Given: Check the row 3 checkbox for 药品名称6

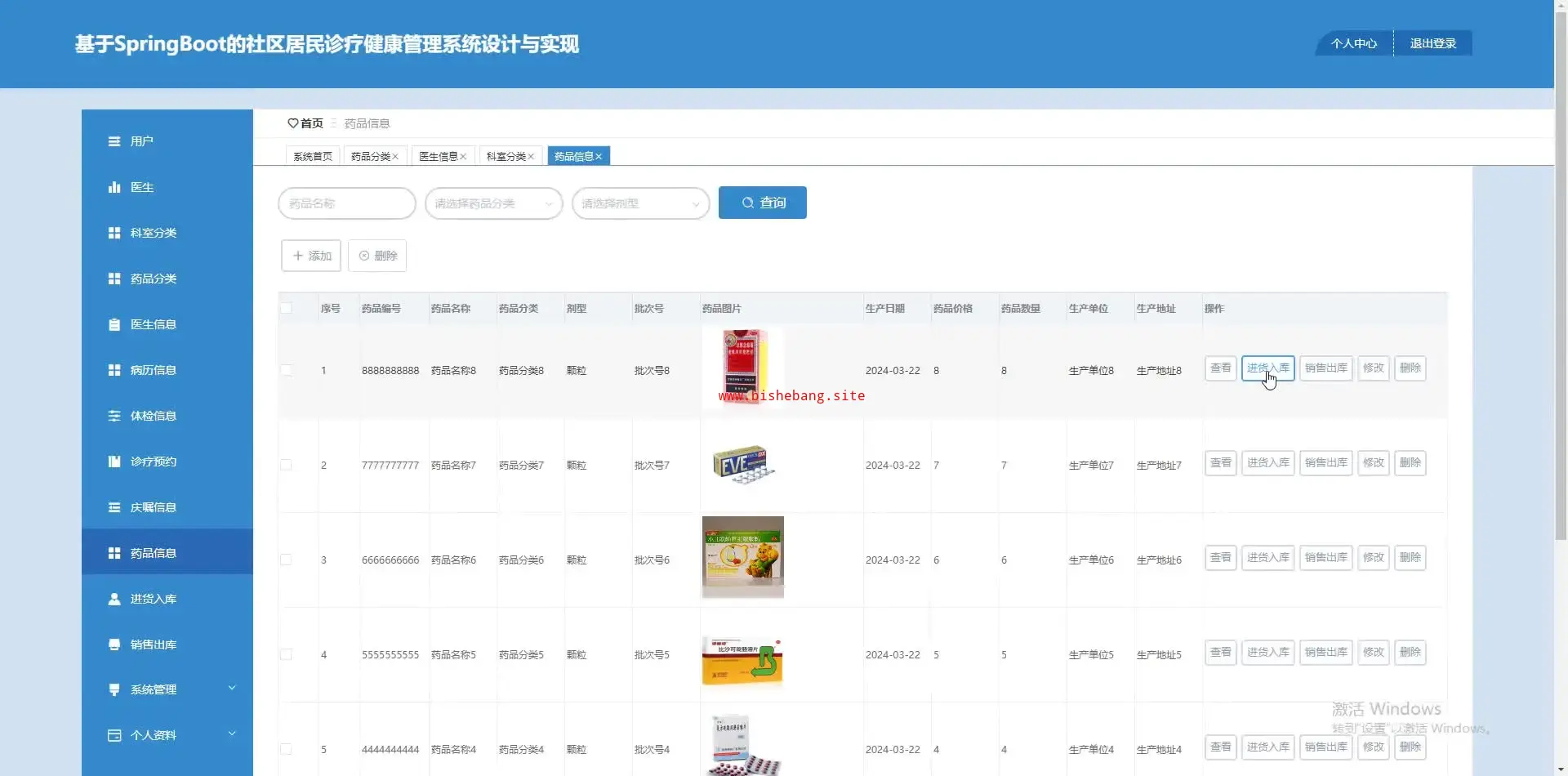Looking at the screenshot, I should pos(286,560).
